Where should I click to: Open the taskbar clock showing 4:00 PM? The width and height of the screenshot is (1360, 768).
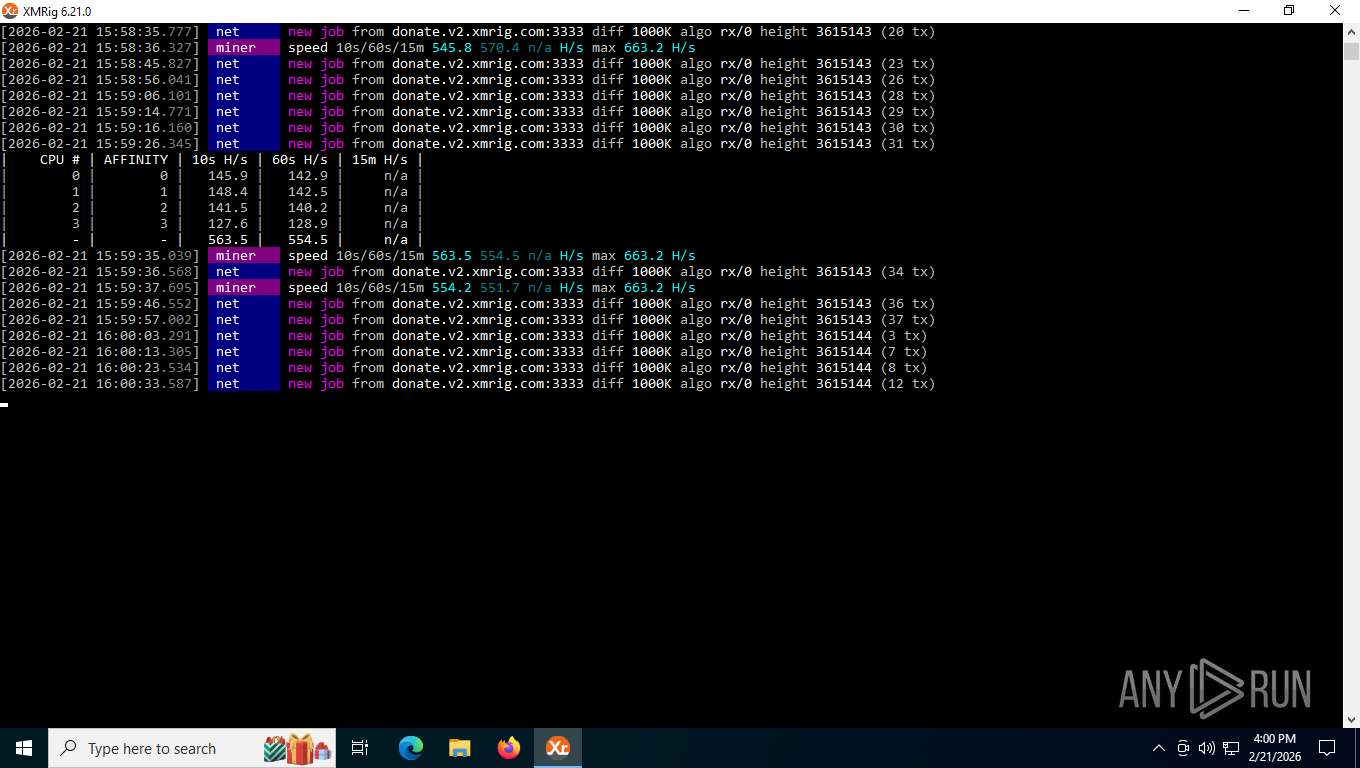[x=1274, y=748]
